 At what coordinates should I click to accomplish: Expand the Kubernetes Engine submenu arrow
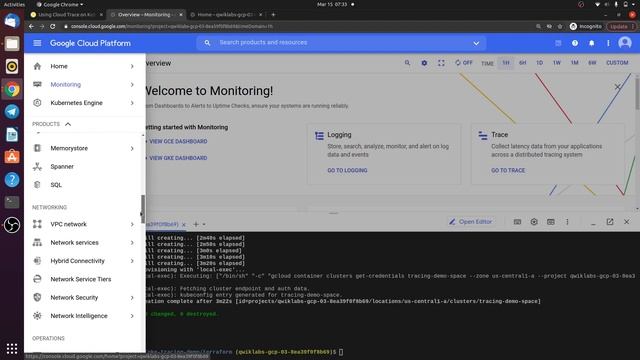(x=132, y=103)
